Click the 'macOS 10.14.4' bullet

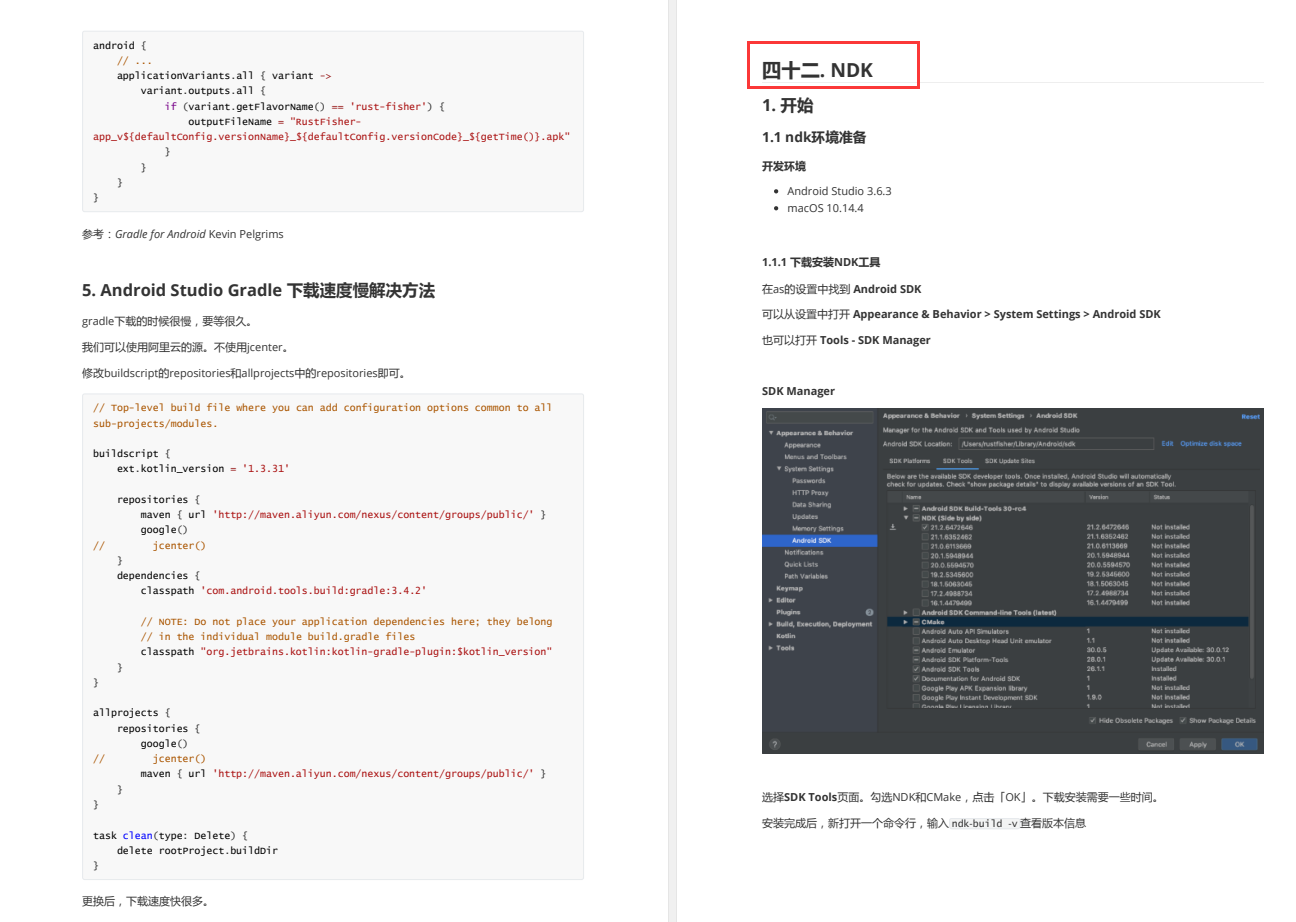point(825,208)
